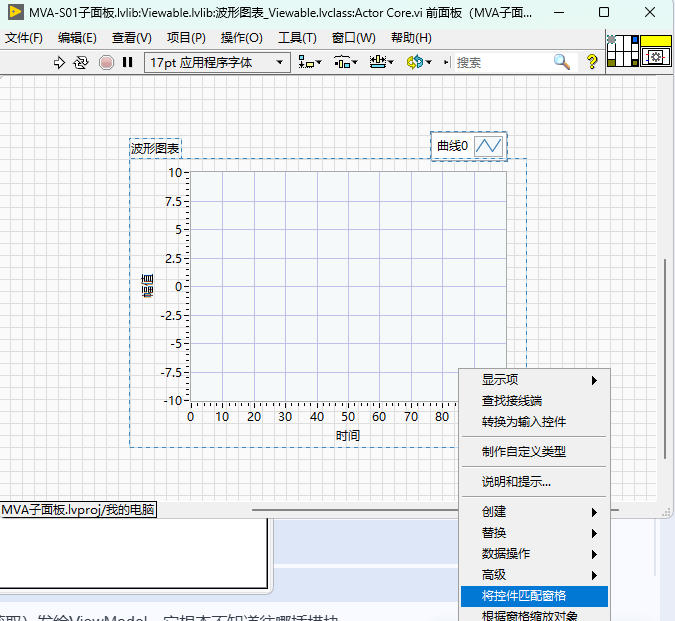Viewport: 675px width, 621px height.
Task: Open the 编辑(E) menu
Action: [77, 38]
